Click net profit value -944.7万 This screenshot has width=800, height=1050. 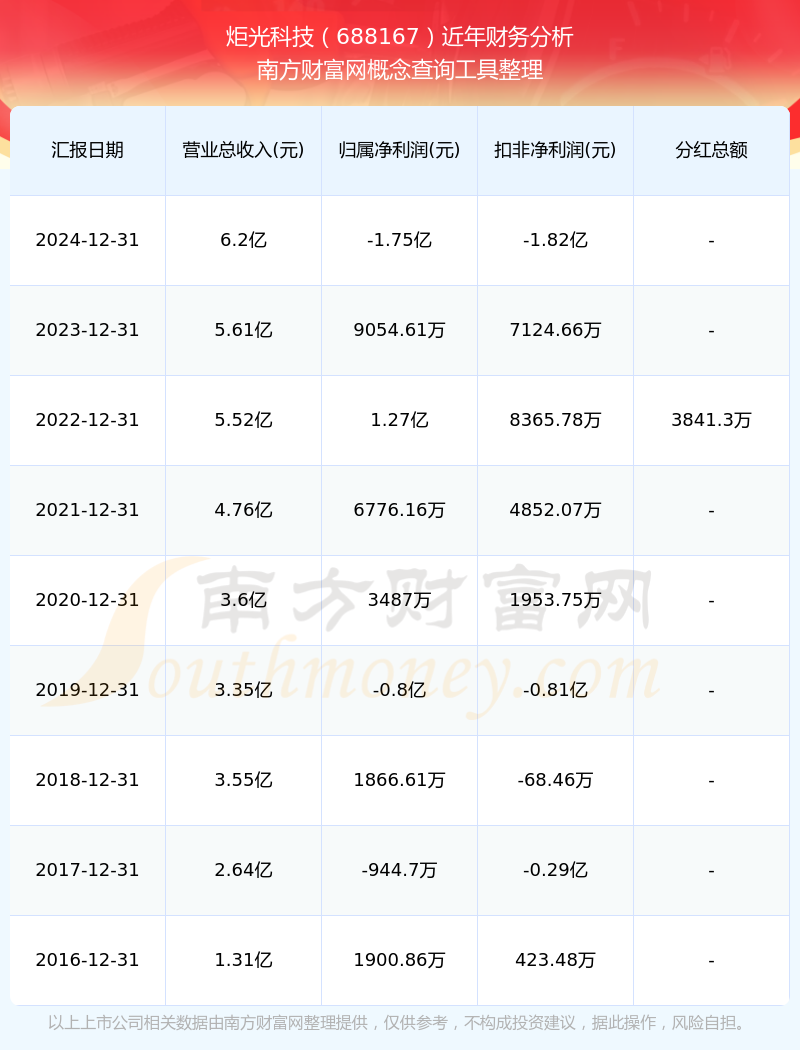[x=399, y=870]
